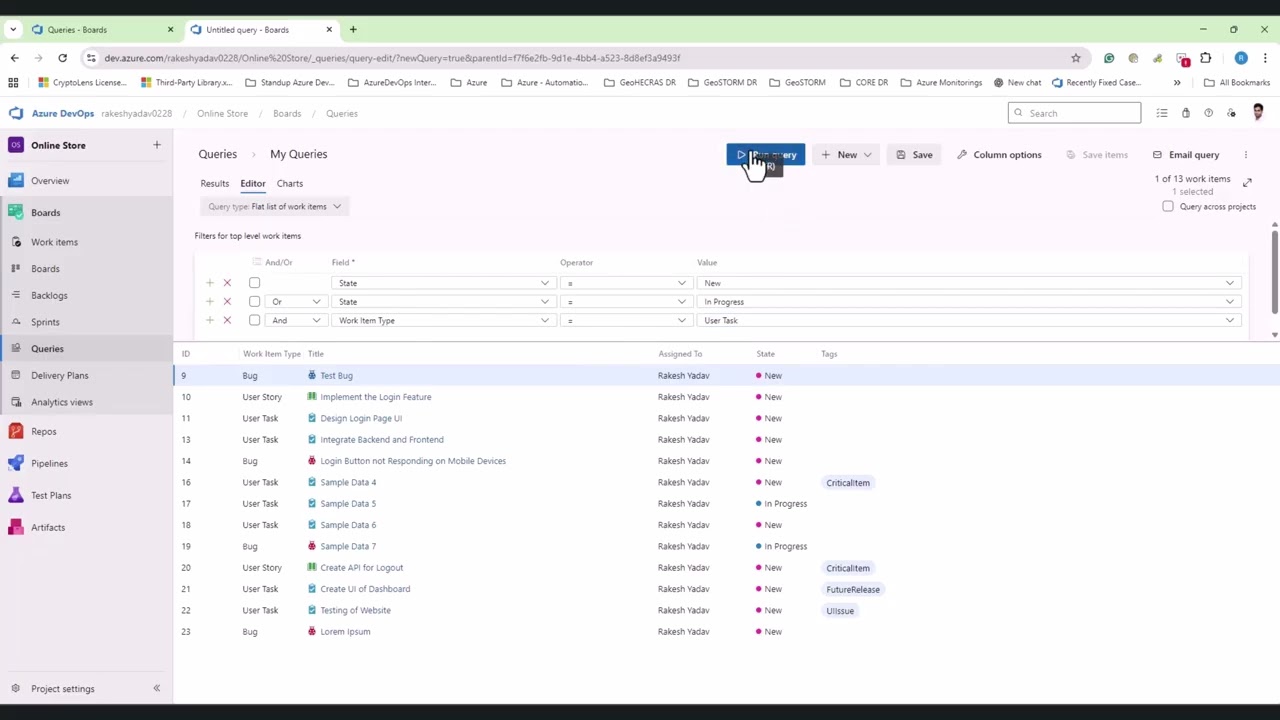Open Backlogs in the sidebar
This screenshot has width=1280, height=720.
click(49, 296)
